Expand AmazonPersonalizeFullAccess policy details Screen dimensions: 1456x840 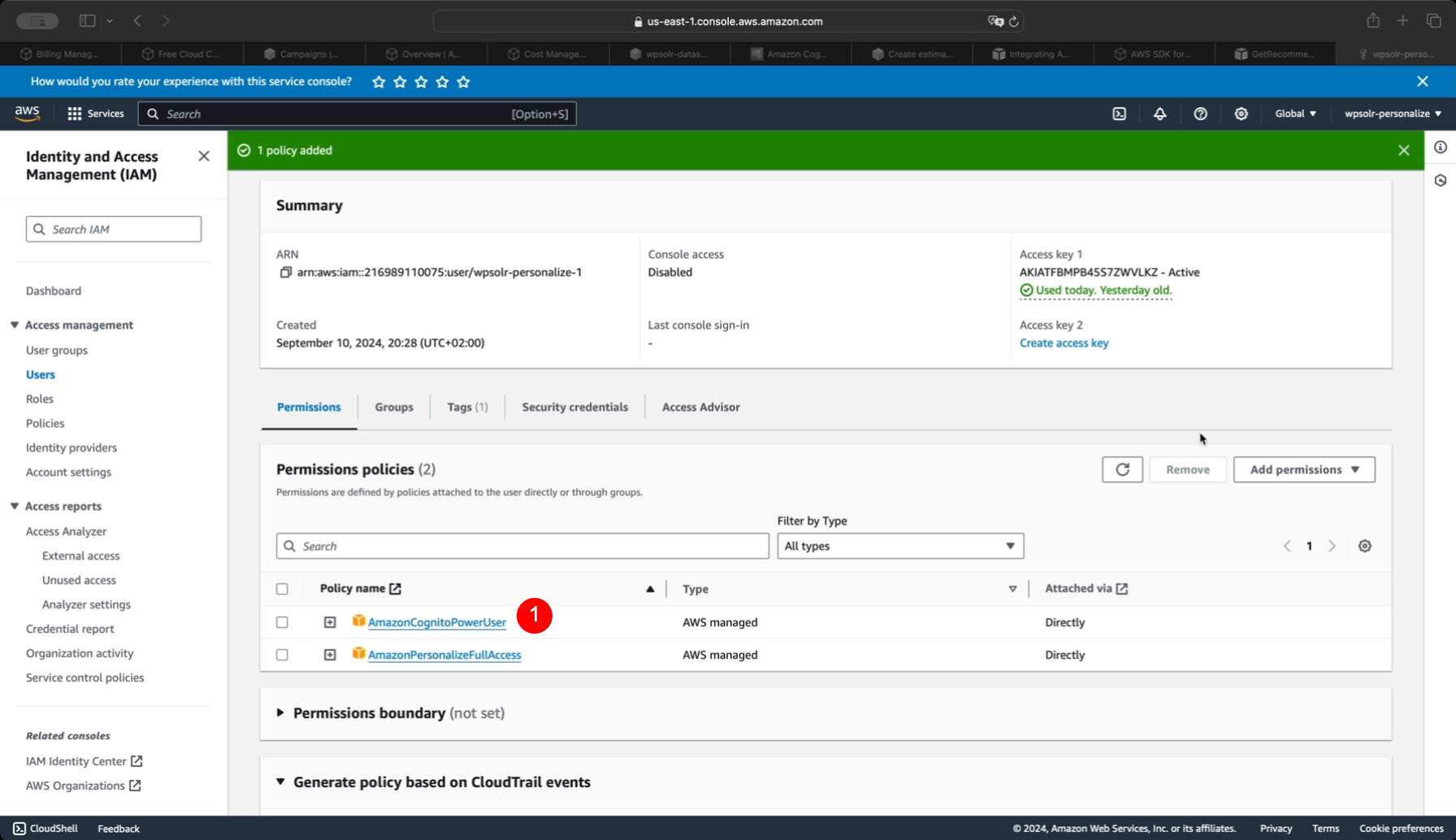330,655
